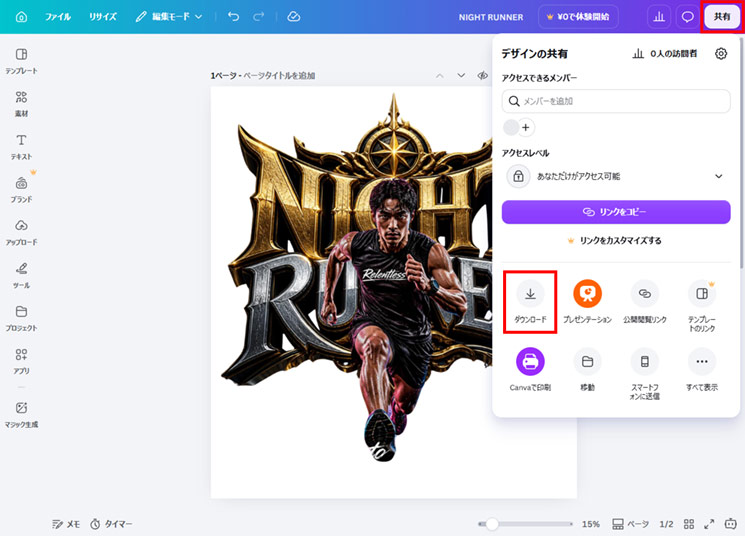745x536 pixels.
Task: Open プロジェクト panel
Action: (x=21, y=318)
